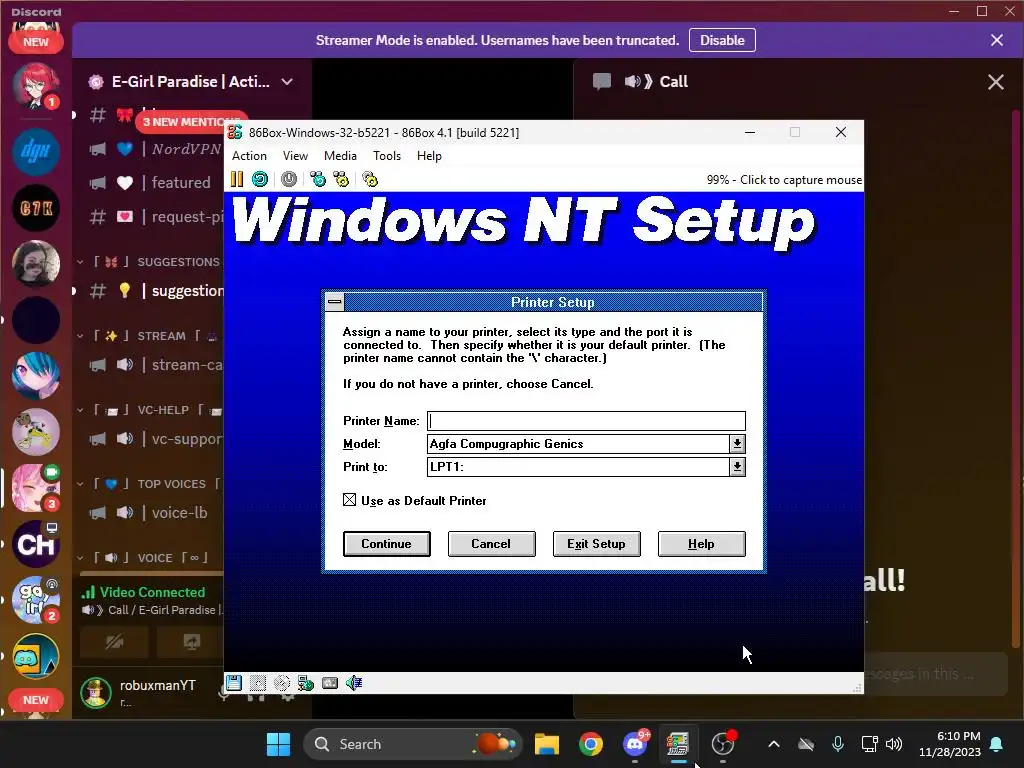Click the ACPI shutdown power icon
The width and height of the screenshot is (1024, 768).
point(289,179)
